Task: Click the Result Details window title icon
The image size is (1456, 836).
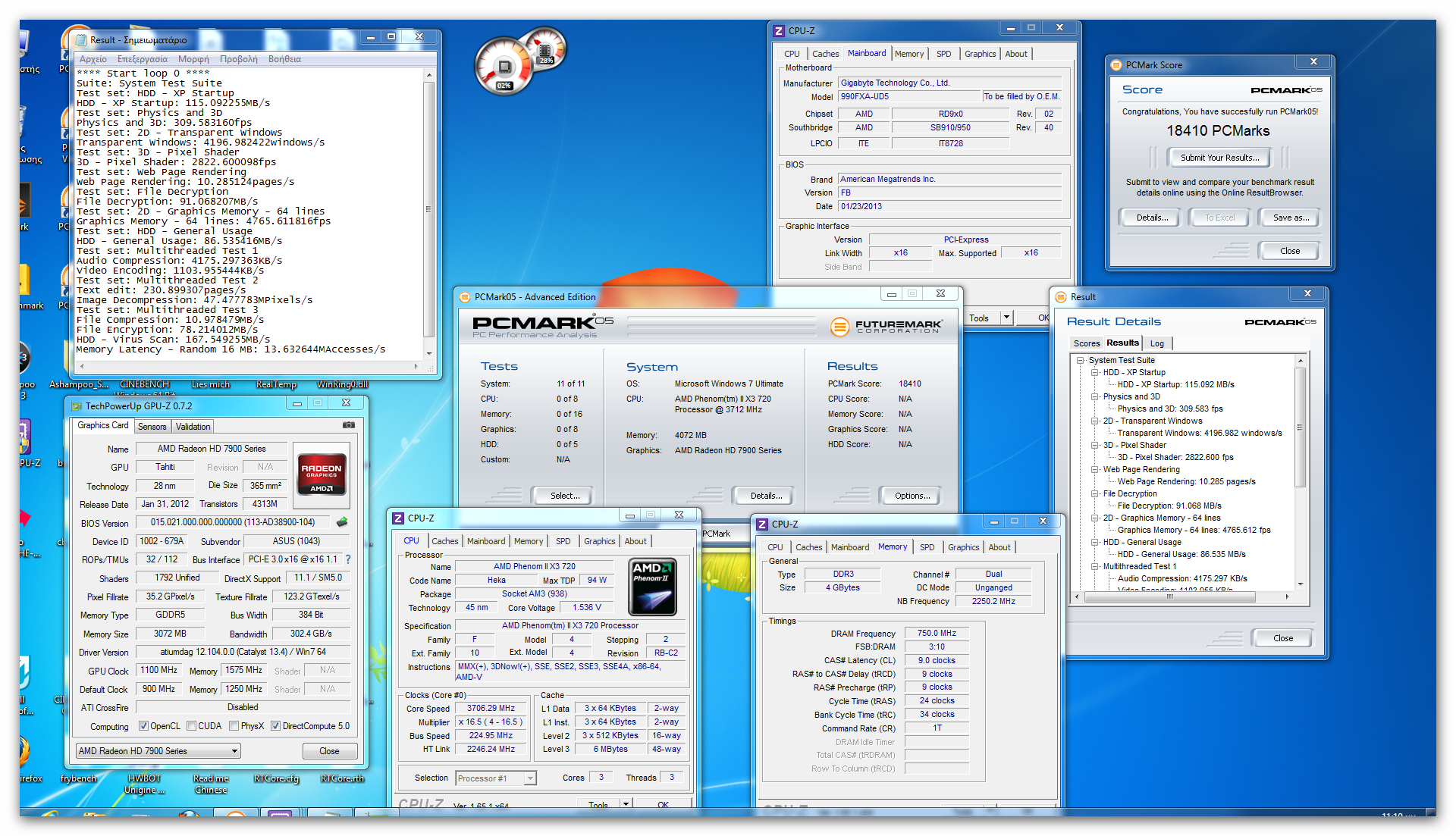Action: (1061, 297)
